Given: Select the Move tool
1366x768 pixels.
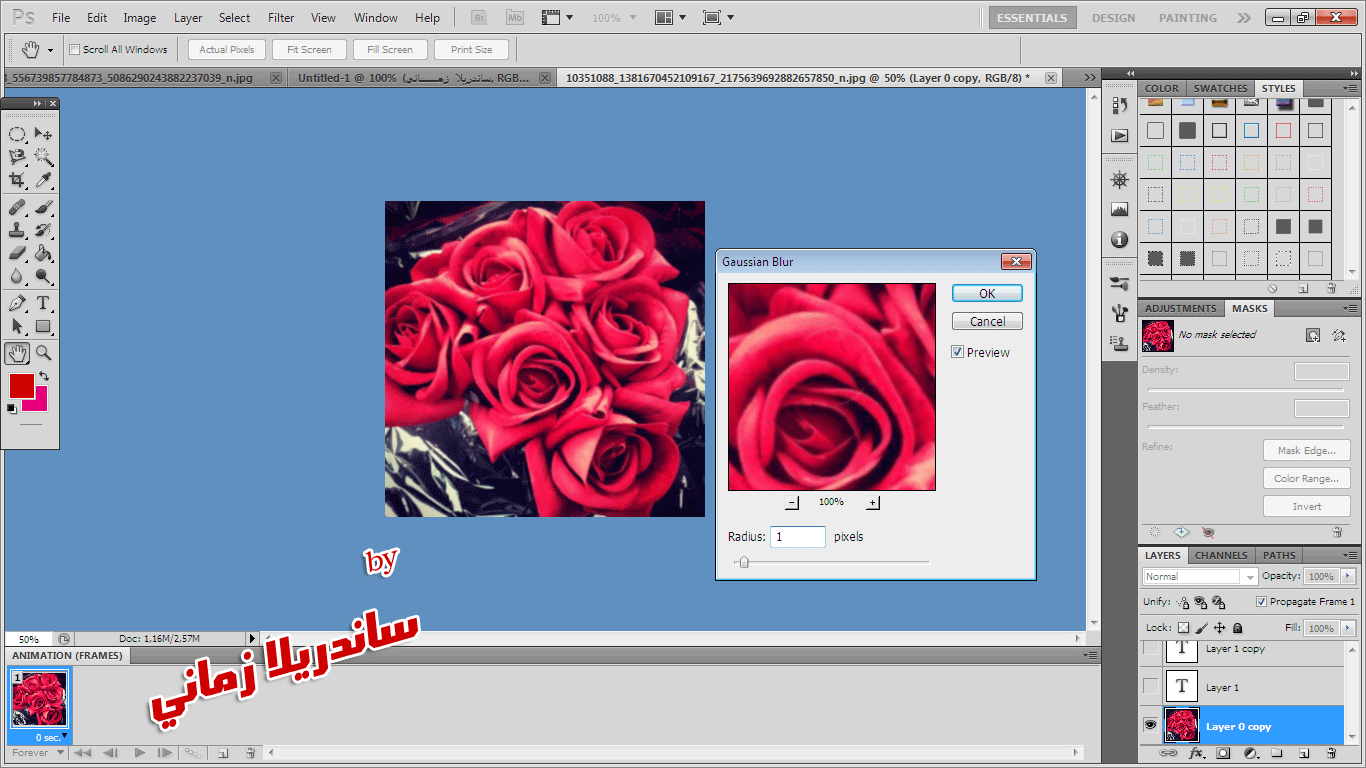Looking at the screenshot, I should [x=43, y=134].
